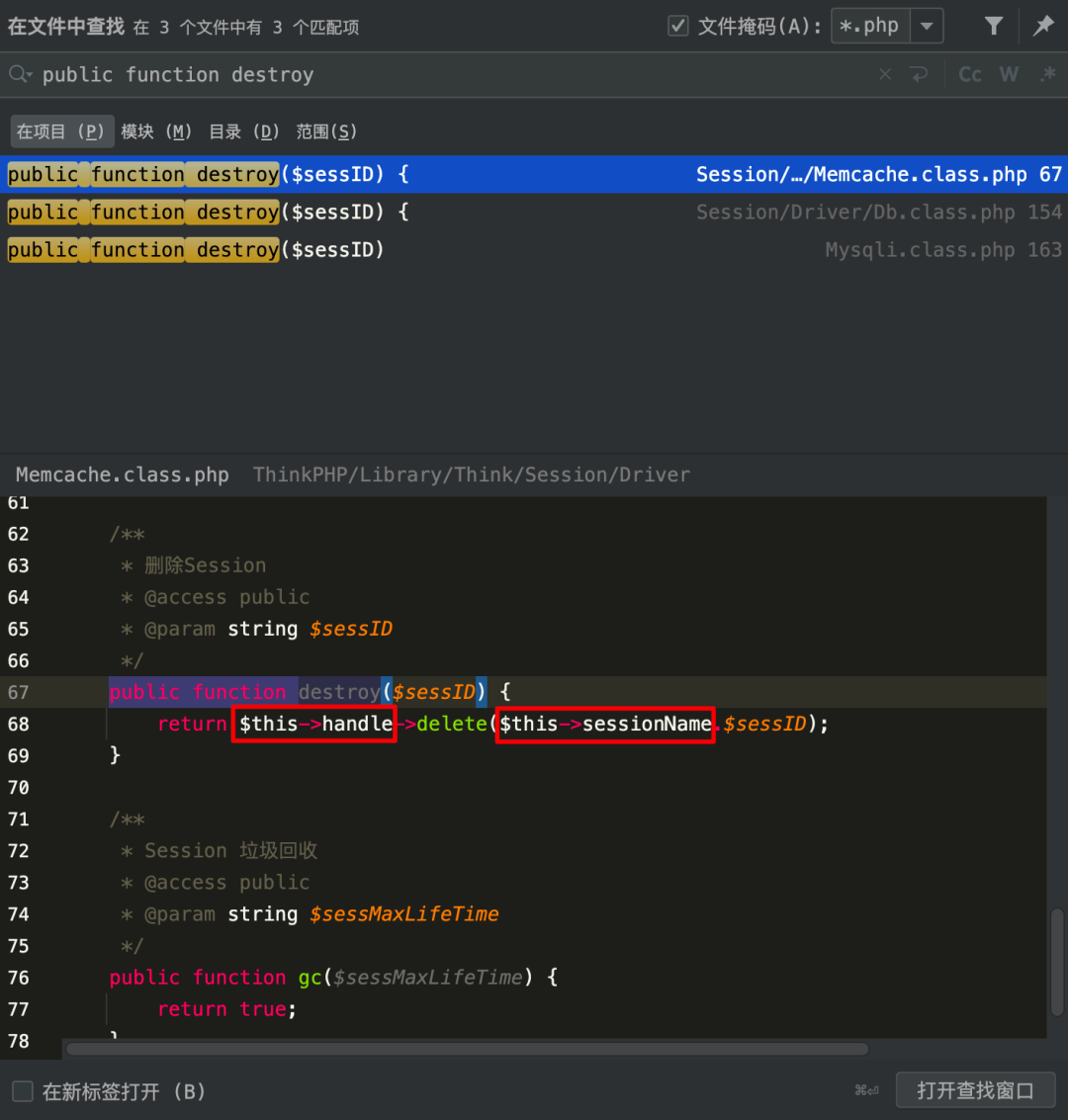Click $sessMaxLifeTime param on line 74
The width and height of the screenshot is (1068, 1120).
[403, 913]
